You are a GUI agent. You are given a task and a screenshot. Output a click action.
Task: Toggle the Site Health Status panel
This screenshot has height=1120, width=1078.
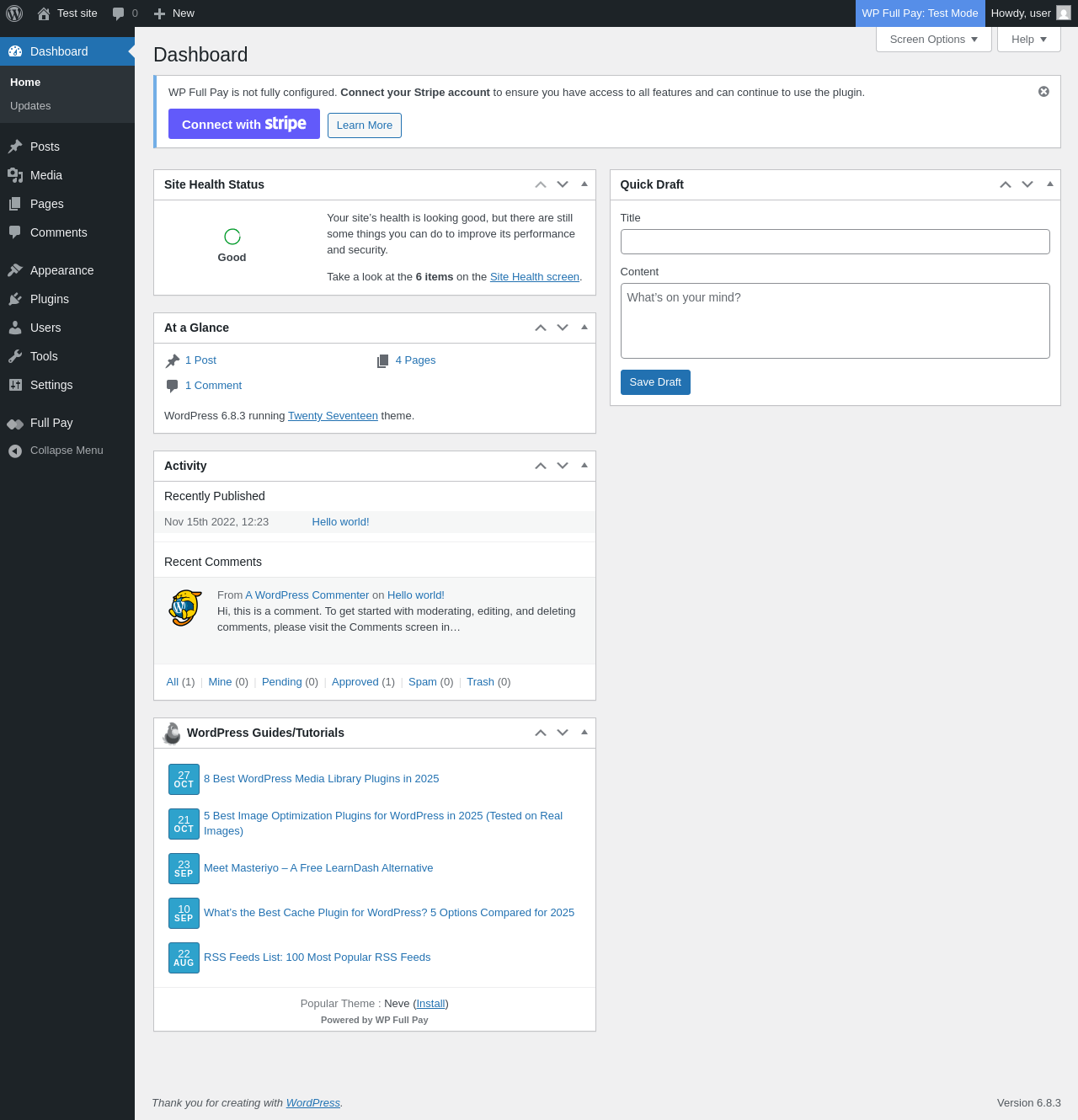pos(584,184)
